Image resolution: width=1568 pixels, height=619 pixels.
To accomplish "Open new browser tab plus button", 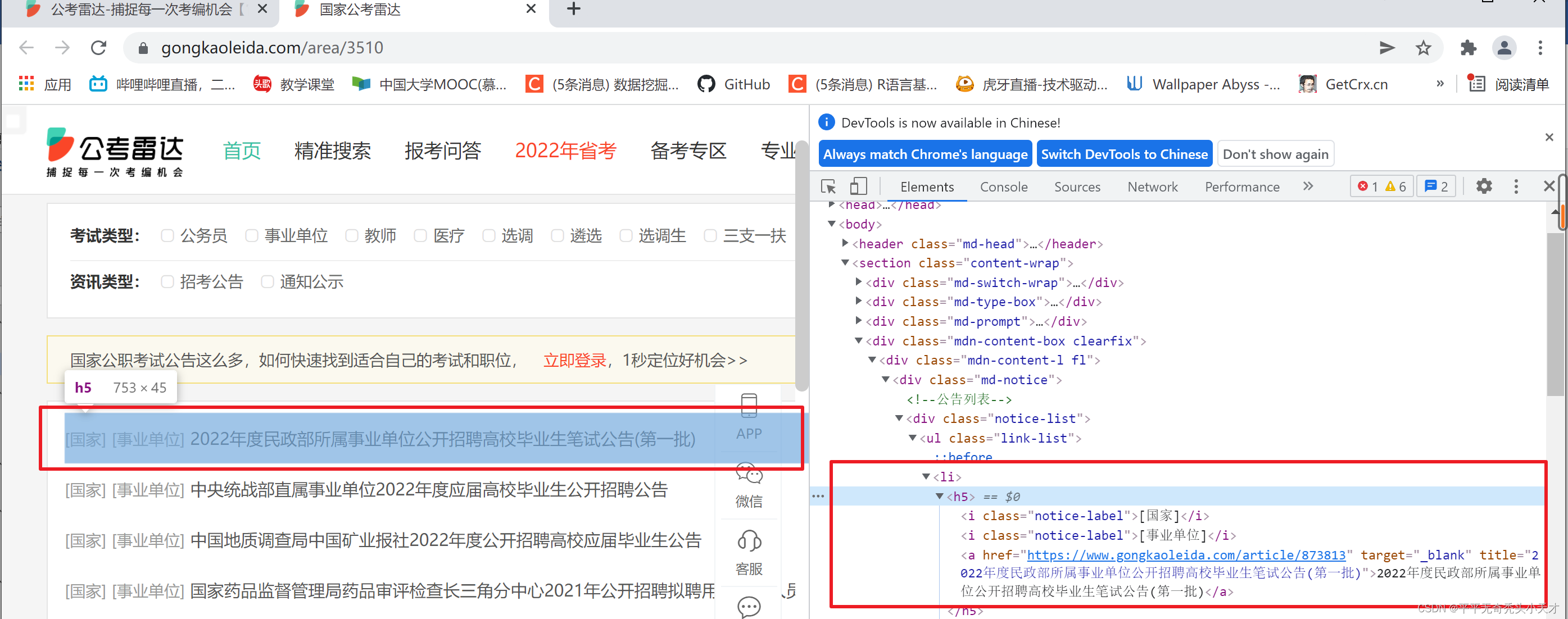I will point(573,9).
